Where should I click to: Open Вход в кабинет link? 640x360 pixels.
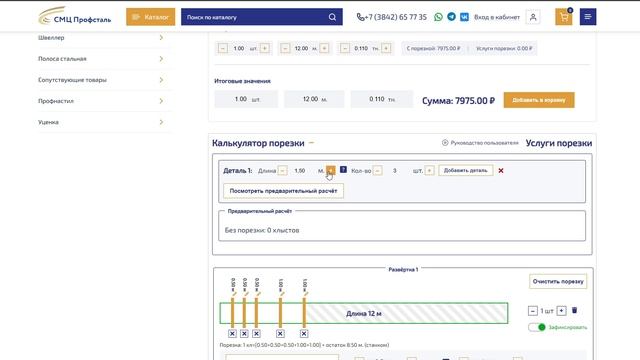497,17
